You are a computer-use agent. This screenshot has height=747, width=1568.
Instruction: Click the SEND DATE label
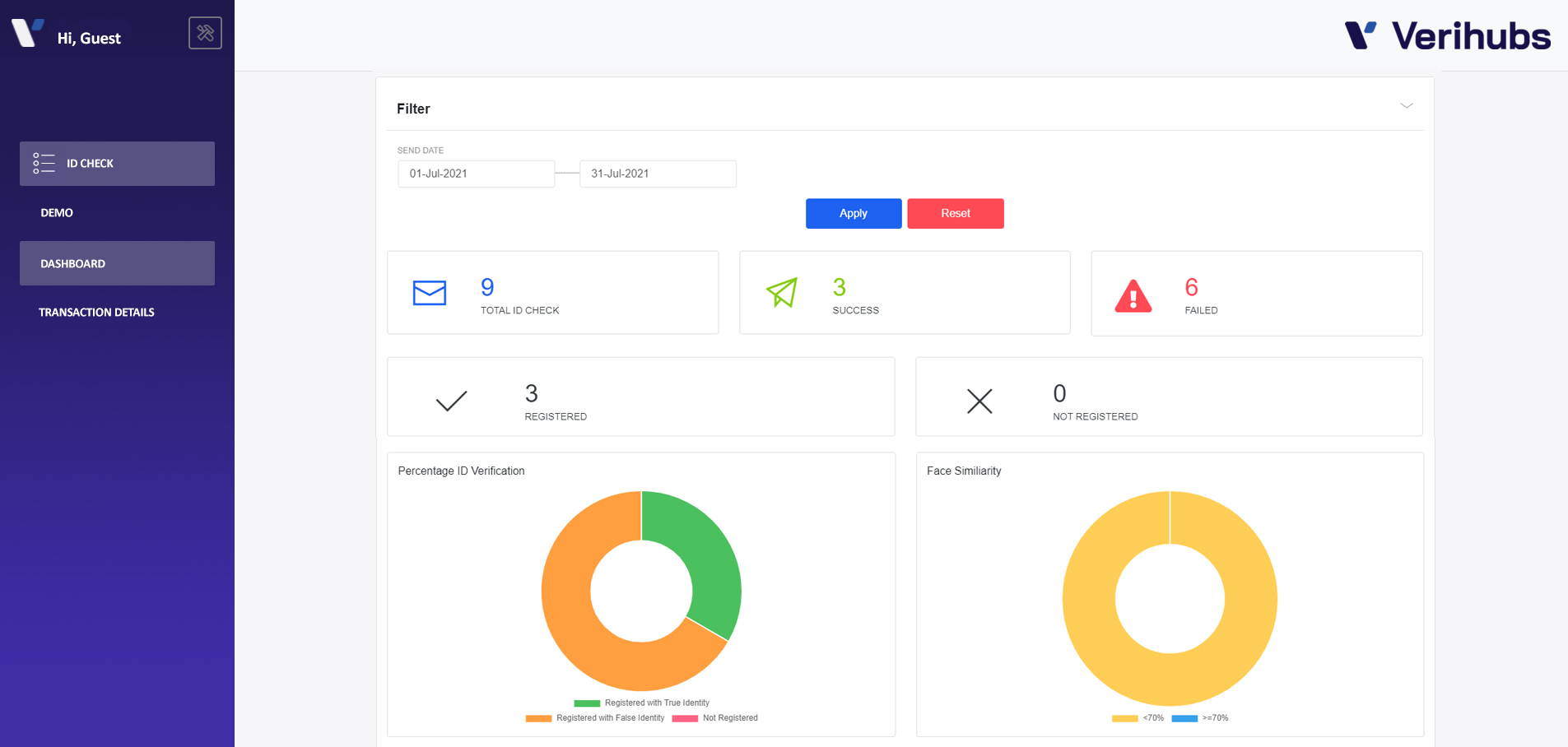421,151
